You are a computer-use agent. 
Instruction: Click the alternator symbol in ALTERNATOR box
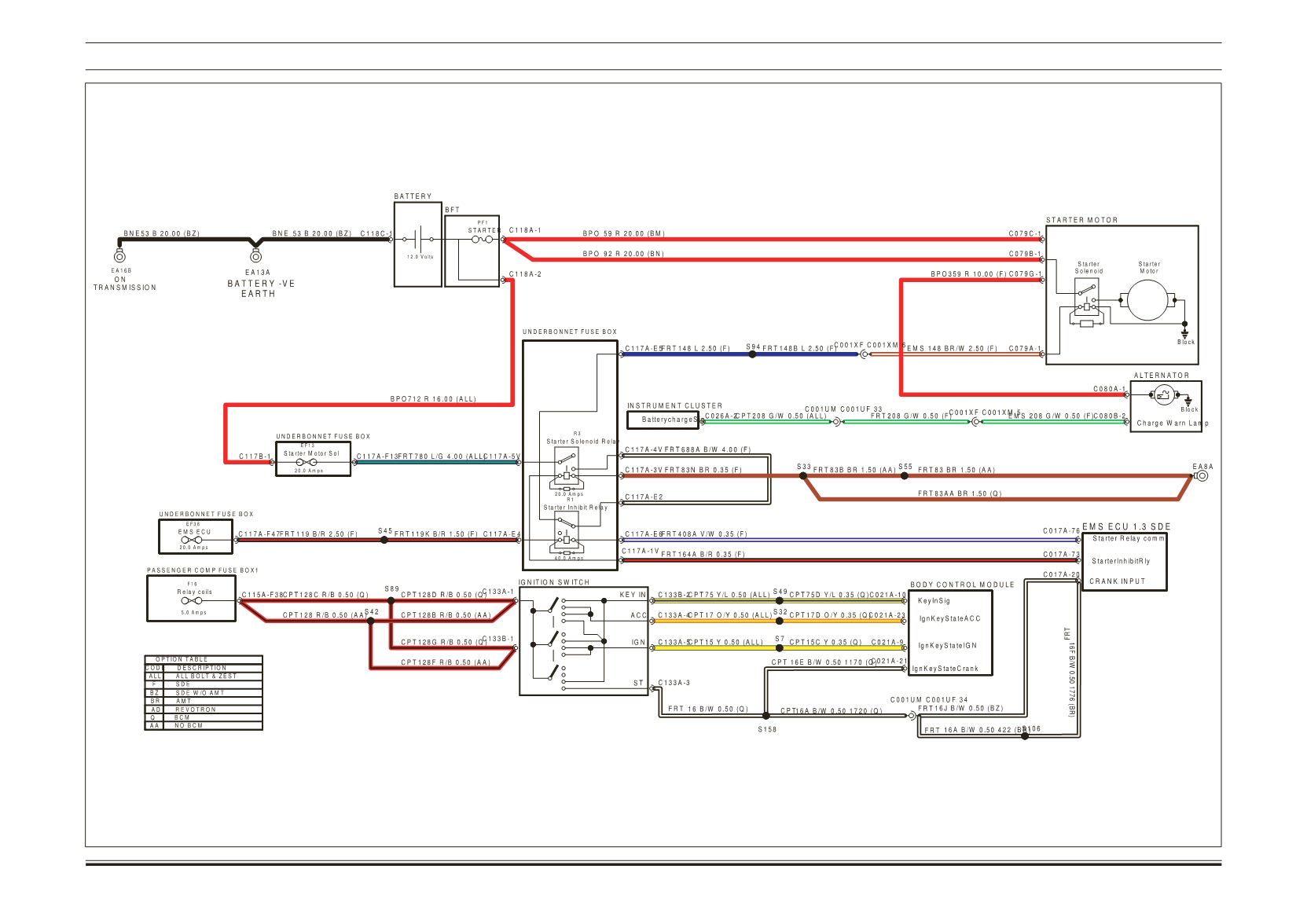[x=1163, y=397]
